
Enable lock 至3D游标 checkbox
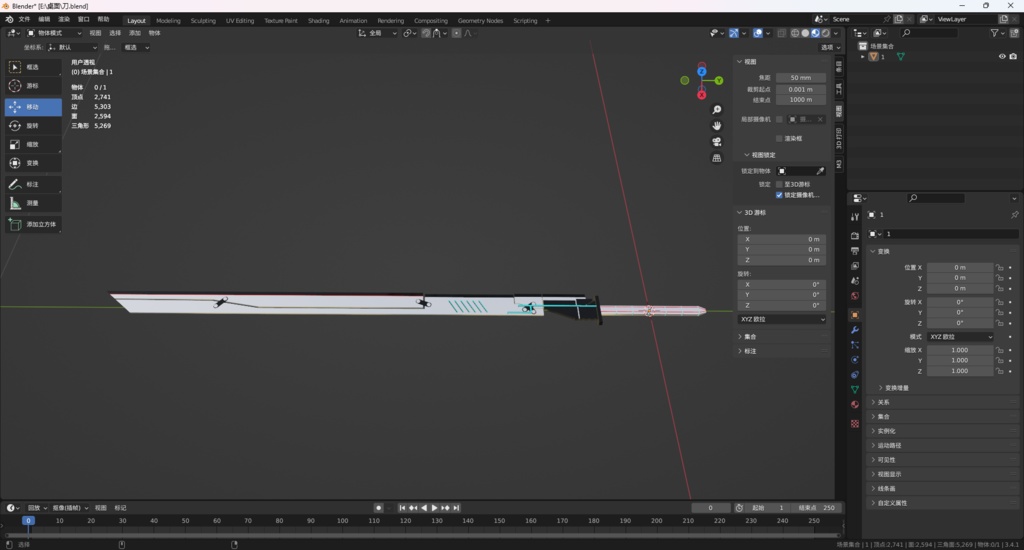tap(779, 185)
